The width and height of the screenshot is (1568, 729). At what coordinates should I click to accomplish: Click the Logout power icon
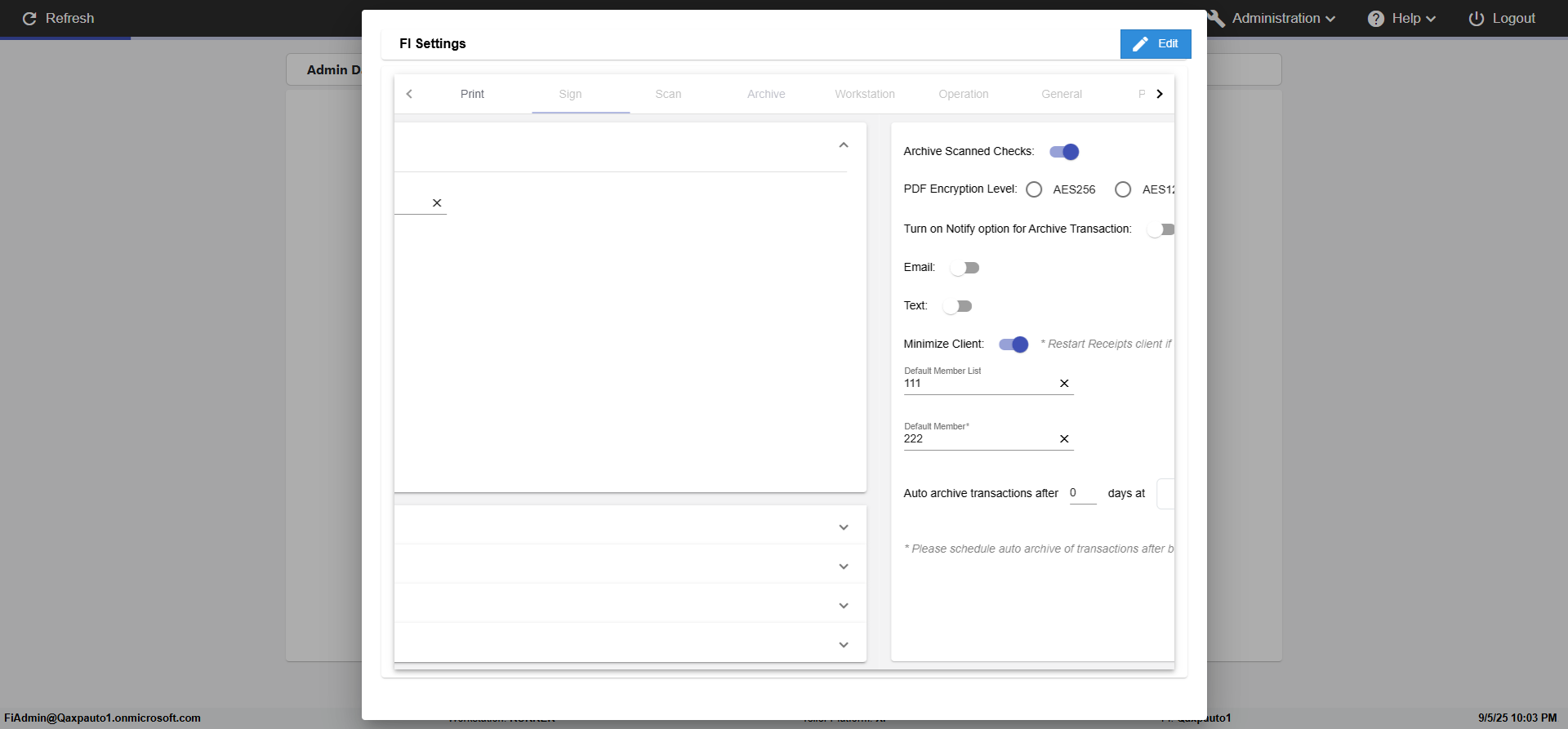point(1477,19)
